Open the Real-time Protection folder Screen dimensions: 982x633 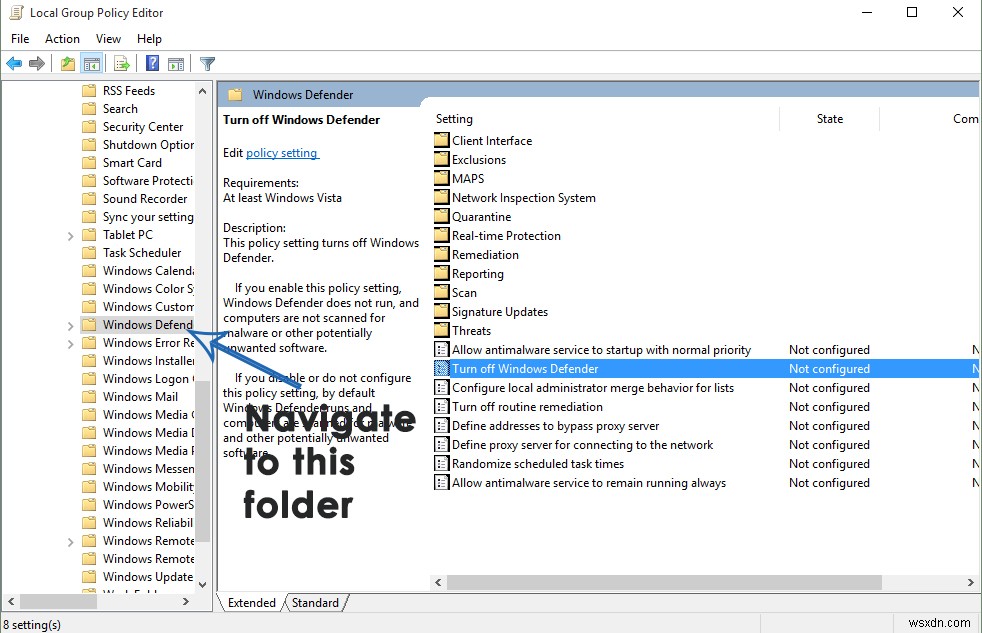pyautogui.click(x=498, y=235)
